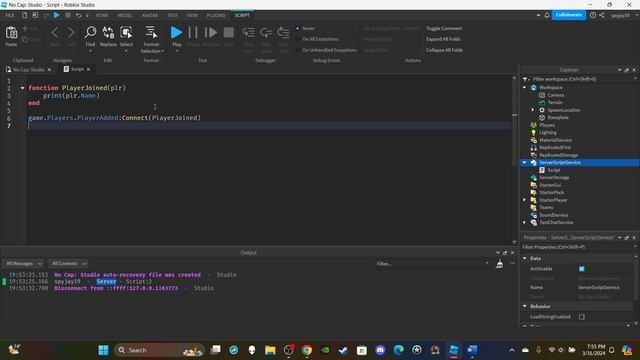Screen dimensions: 640x360
Task: Click the quick-access Play icon in title toolbar
Action: coord(57,15)
